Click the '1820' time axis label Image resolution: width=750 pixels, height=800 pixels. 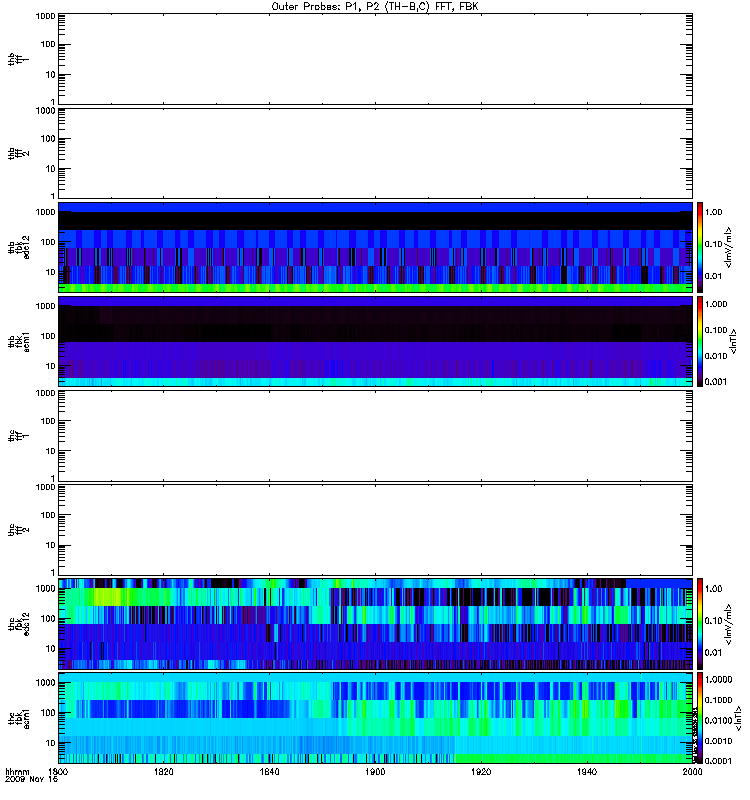(x=164, y=771)
